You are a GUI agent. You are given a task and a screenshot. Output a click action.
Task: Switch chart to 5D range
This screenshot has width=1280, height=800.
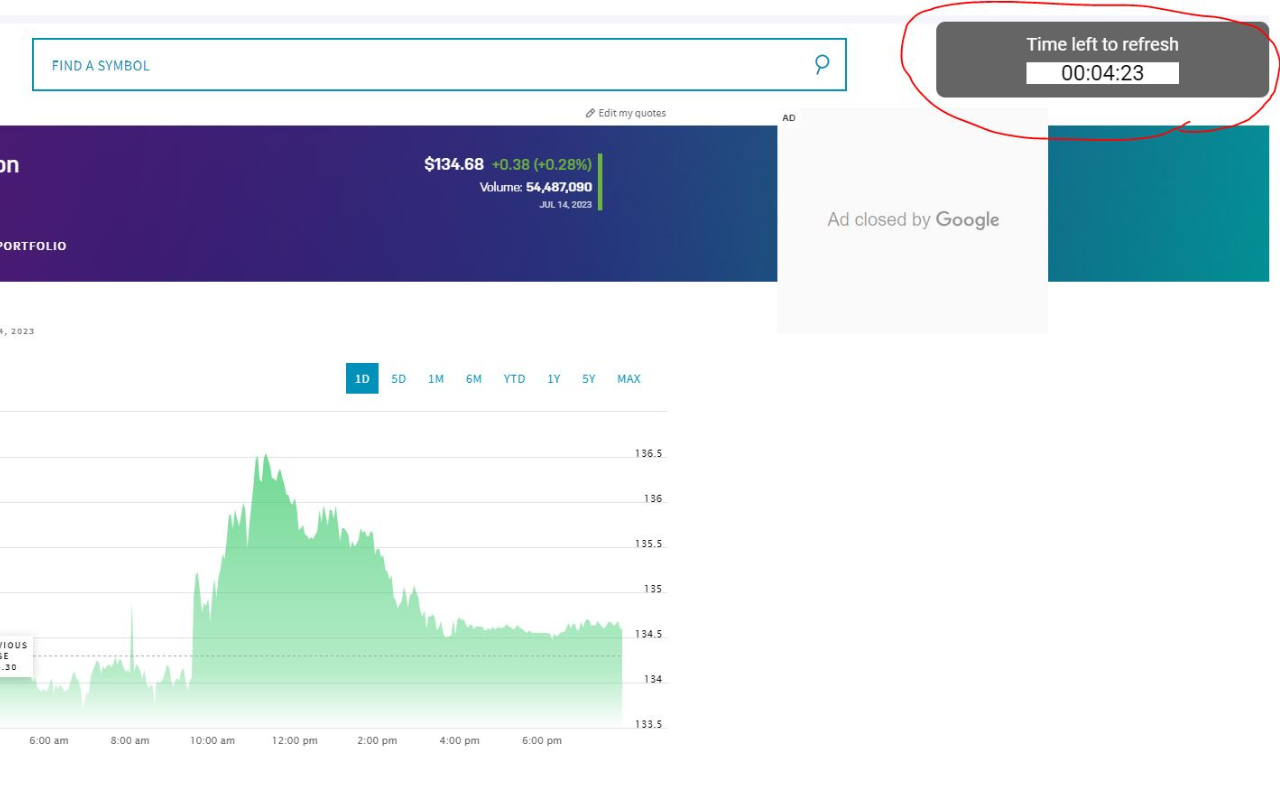pos(398,379)
